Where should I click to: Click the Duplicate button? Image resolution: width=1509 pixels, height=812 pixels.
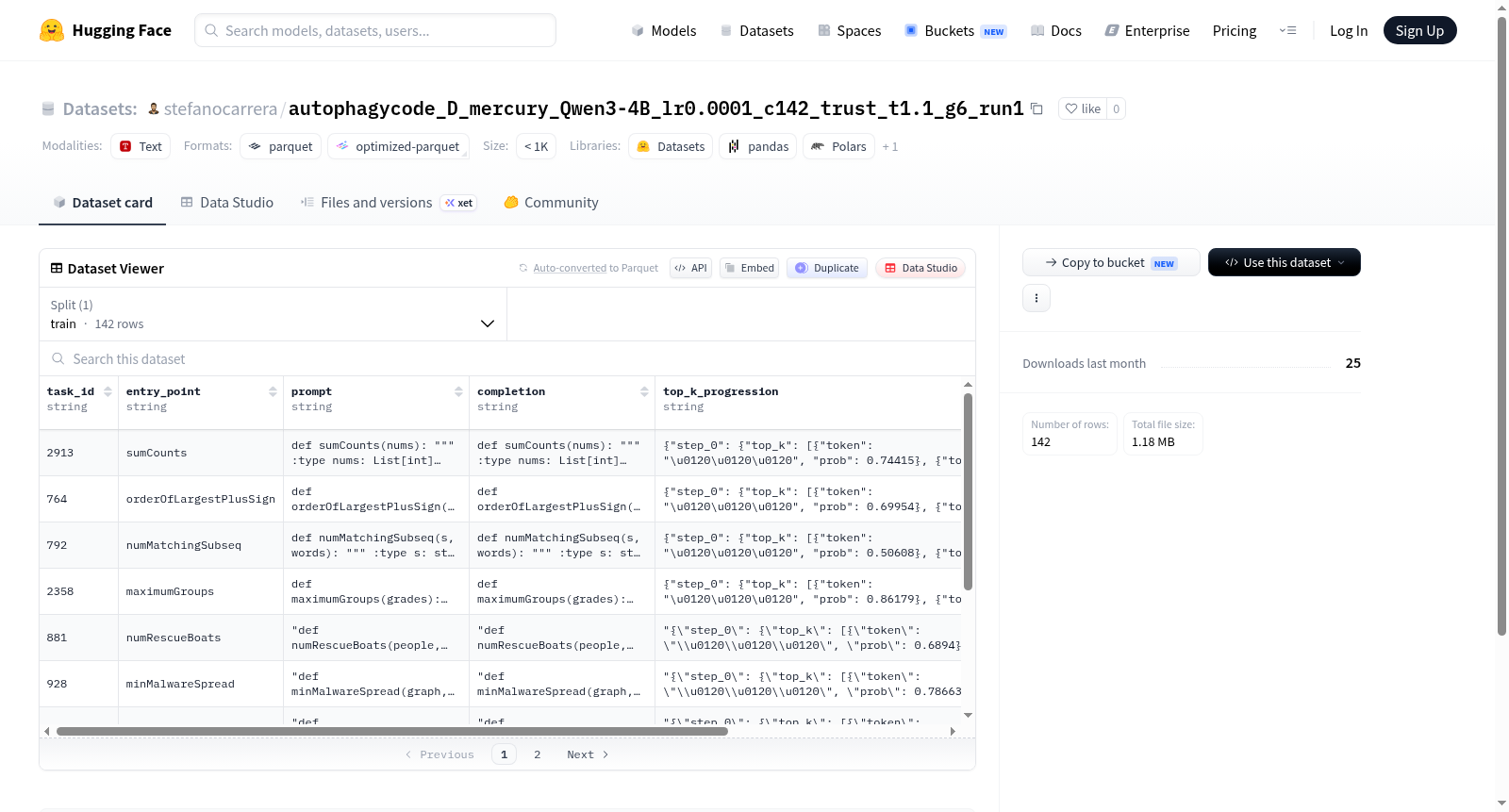827,268
